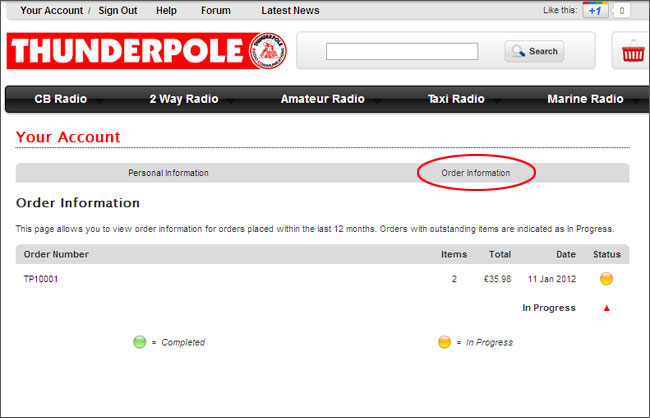The image size is (650, 418).
Task: Click the Status column header
Action: click(607, 254)
